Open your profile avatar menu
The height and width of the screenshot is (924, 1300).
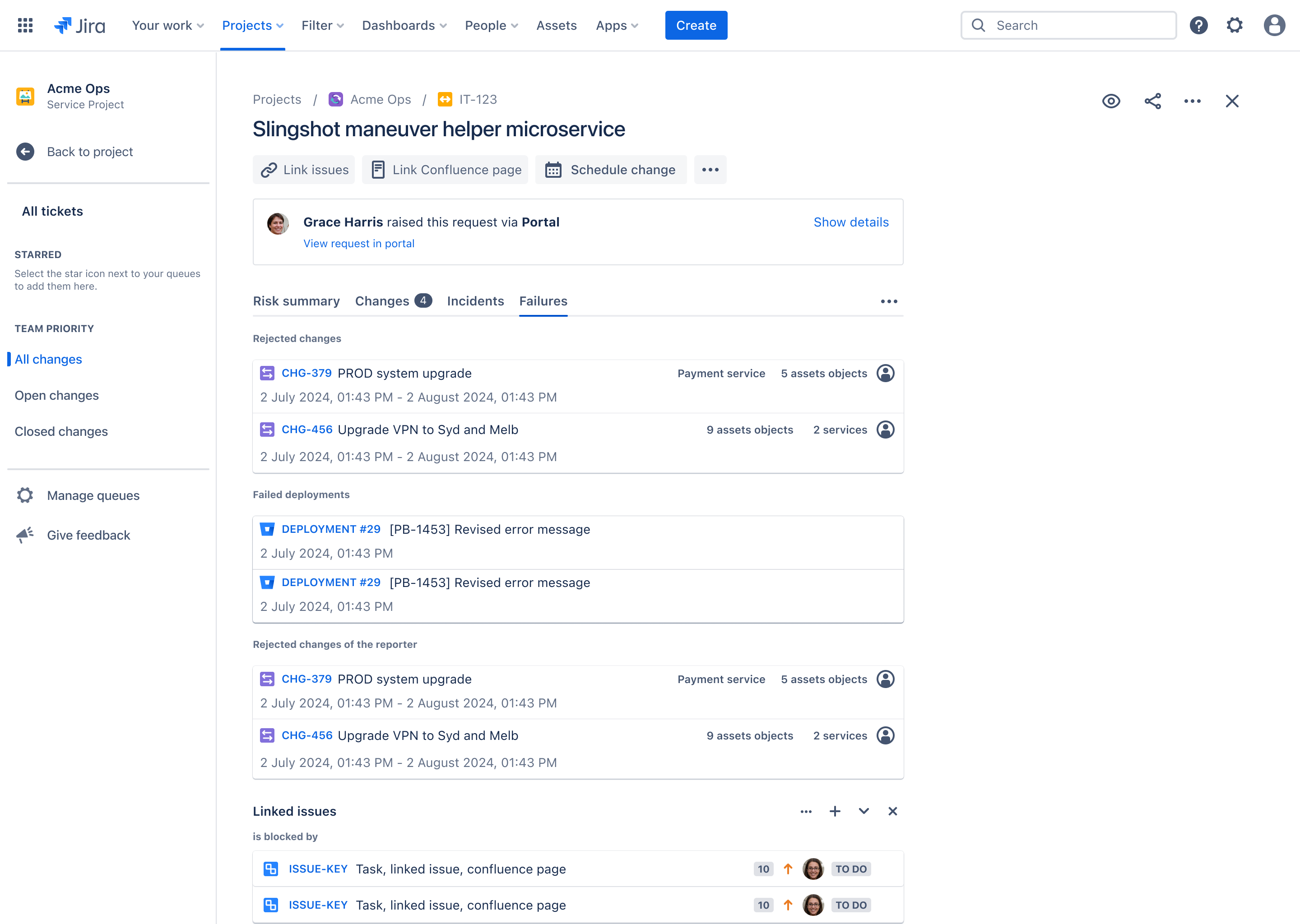pos(1274,25)
